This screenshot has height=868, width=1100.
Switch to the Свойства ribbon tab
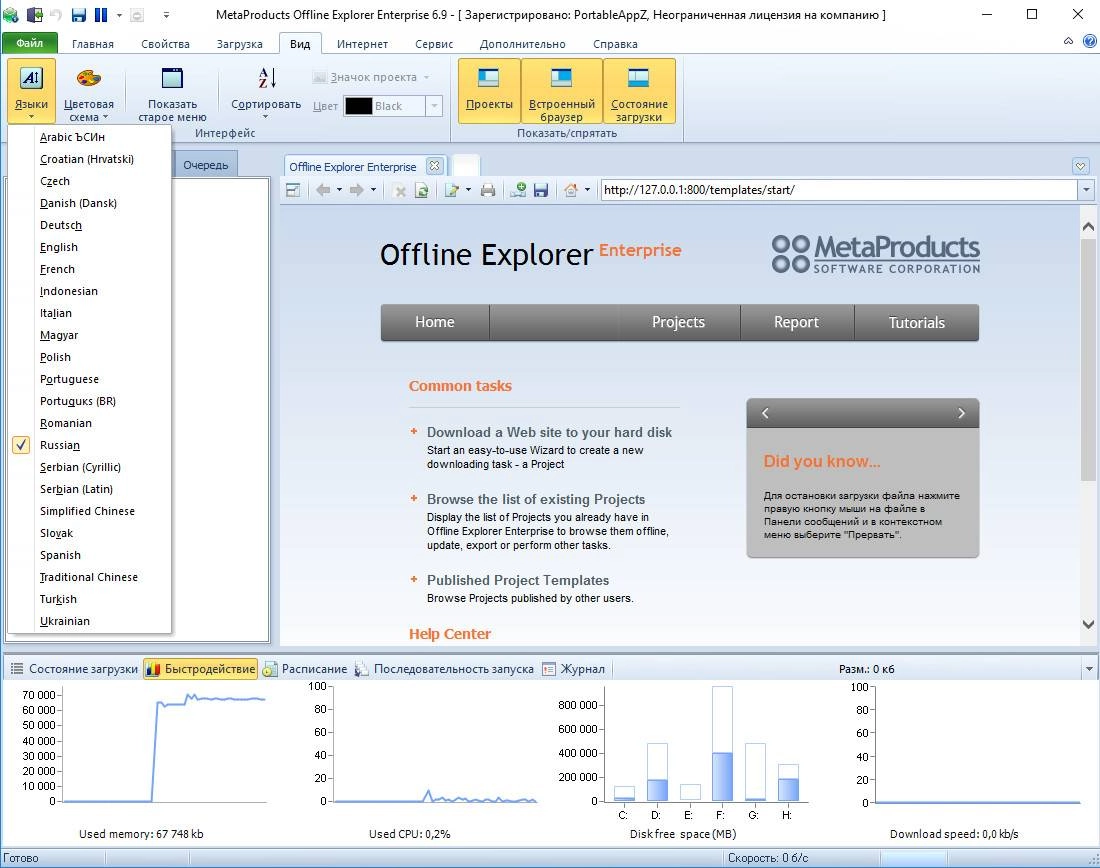[165, 44]
